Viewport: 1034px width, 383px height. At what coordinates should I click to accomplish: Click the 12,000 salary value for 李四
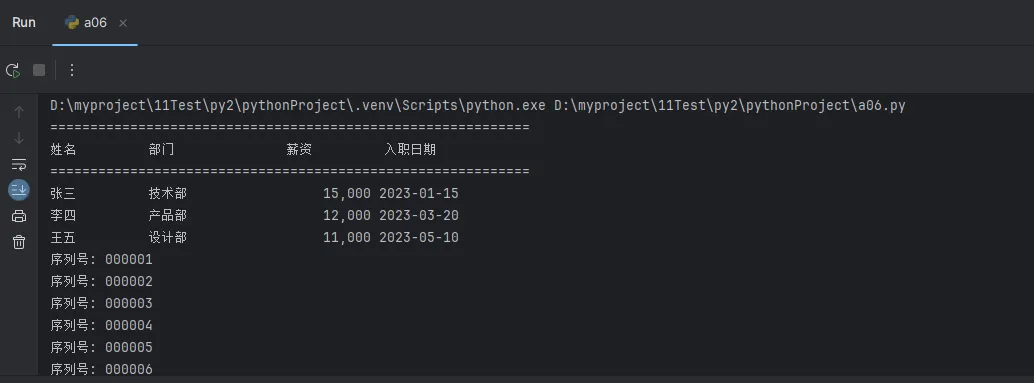point(347,216)
